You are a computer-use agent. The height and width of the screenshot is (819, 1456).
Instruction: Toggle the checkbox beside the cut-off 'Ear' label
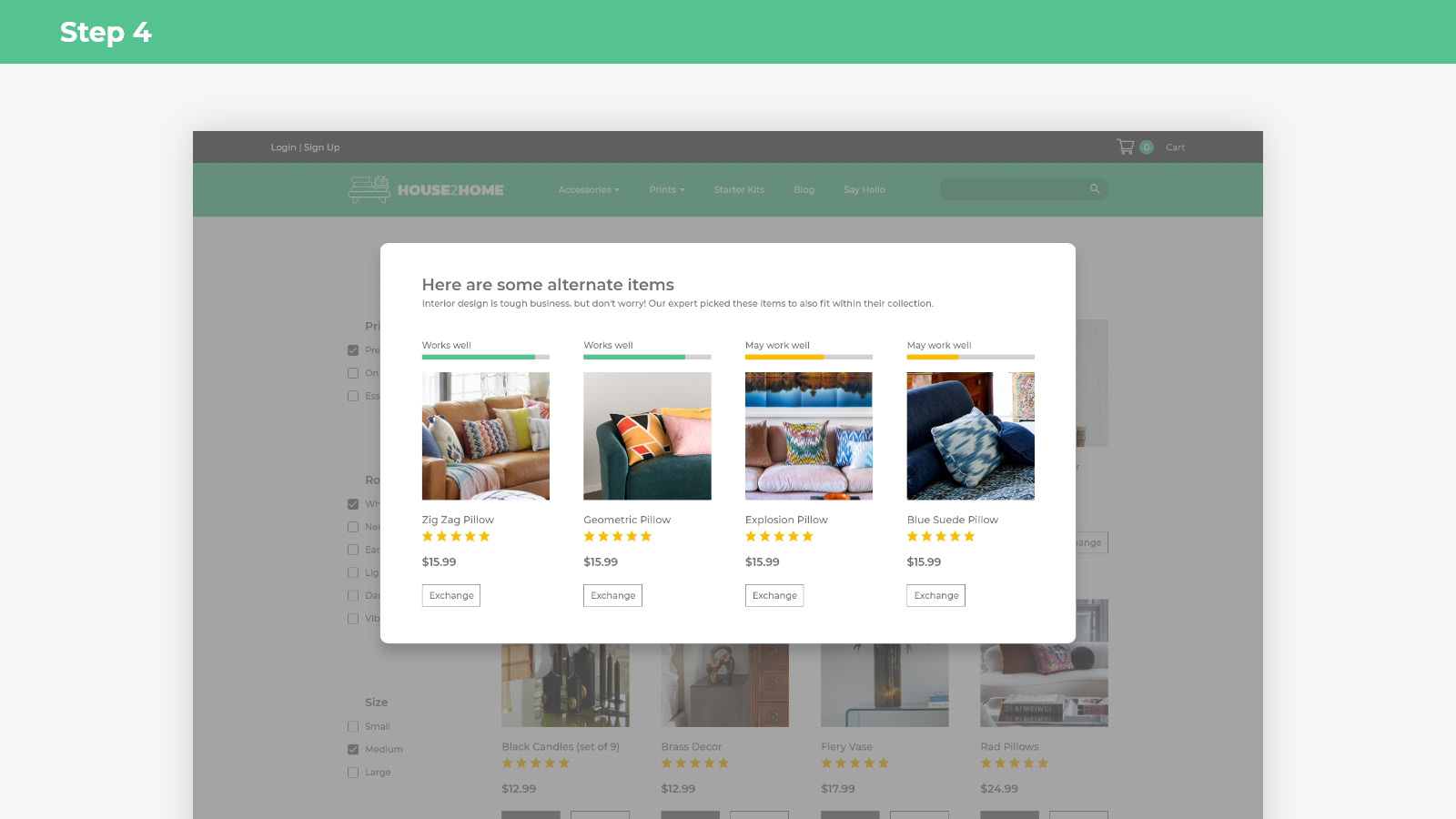(353, 550)
